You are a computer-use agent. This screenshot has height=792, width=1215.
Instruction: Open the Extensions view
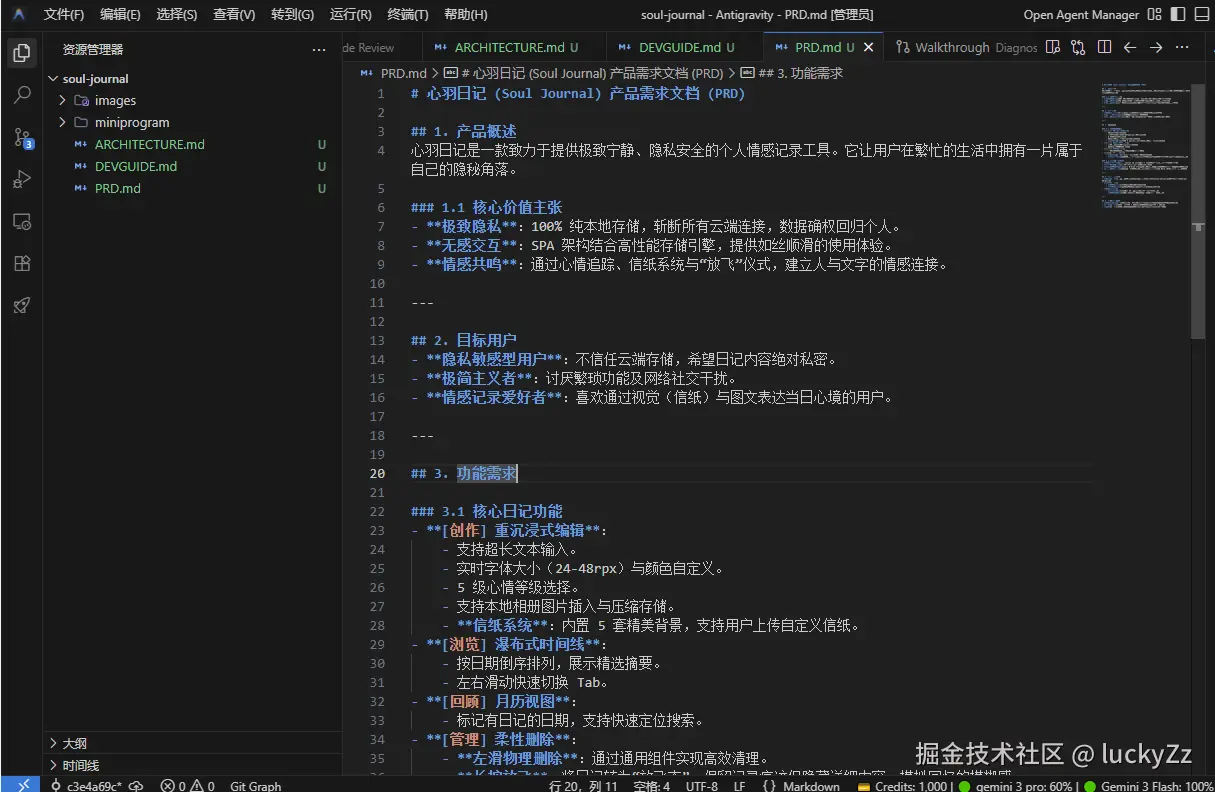21,263
